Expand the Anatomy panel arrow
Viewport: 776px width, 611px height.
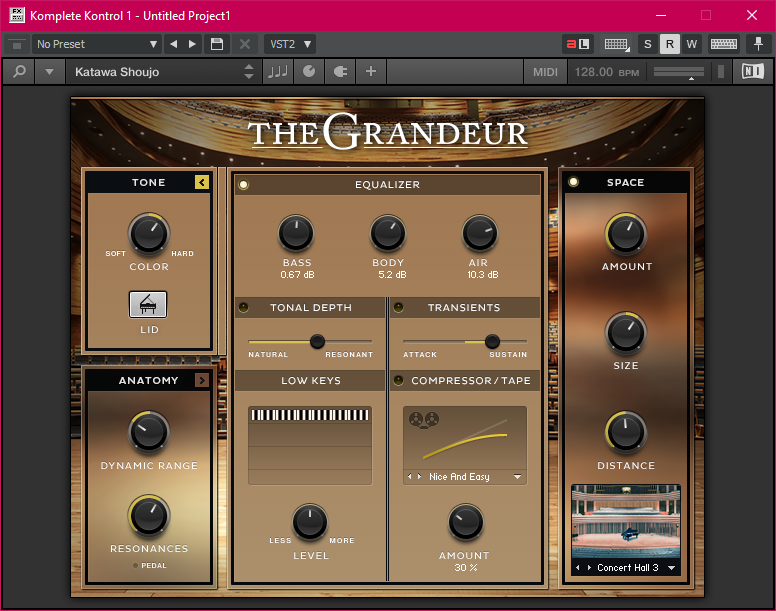click(x=201, y=380)
